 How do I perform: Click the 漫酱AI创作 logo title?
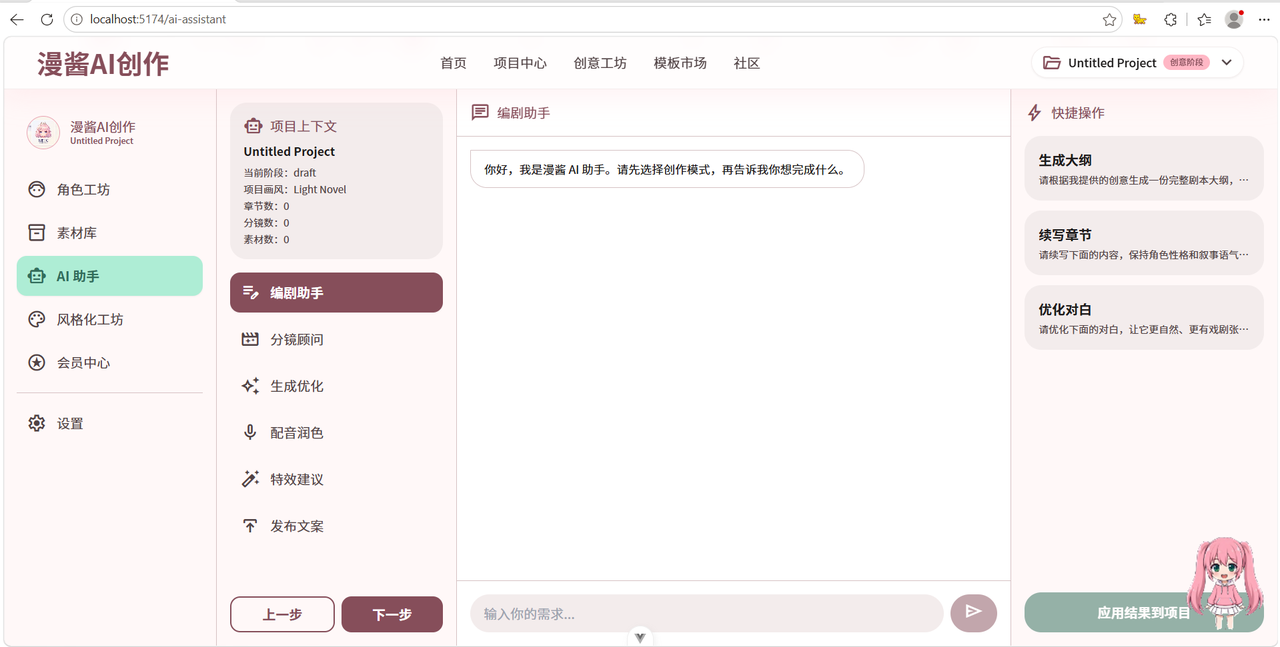(x=103, y=63)
